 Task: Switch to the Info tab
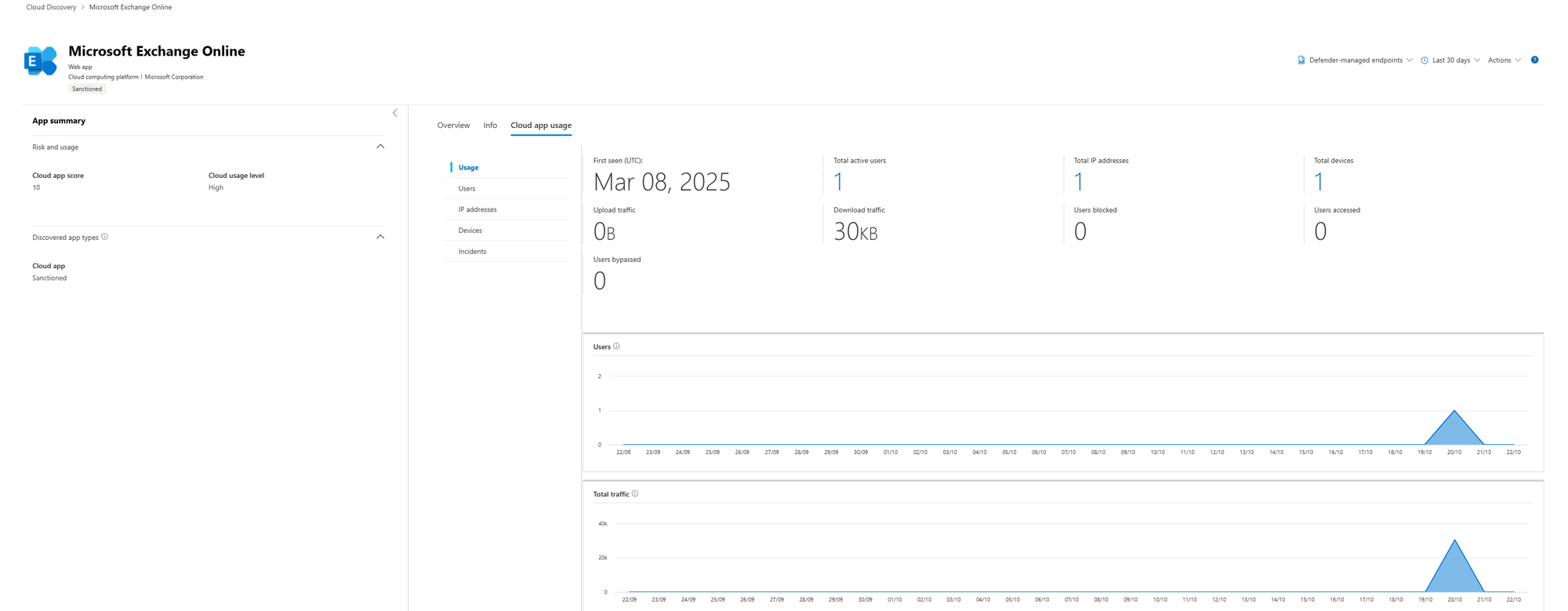pos(490,125)
